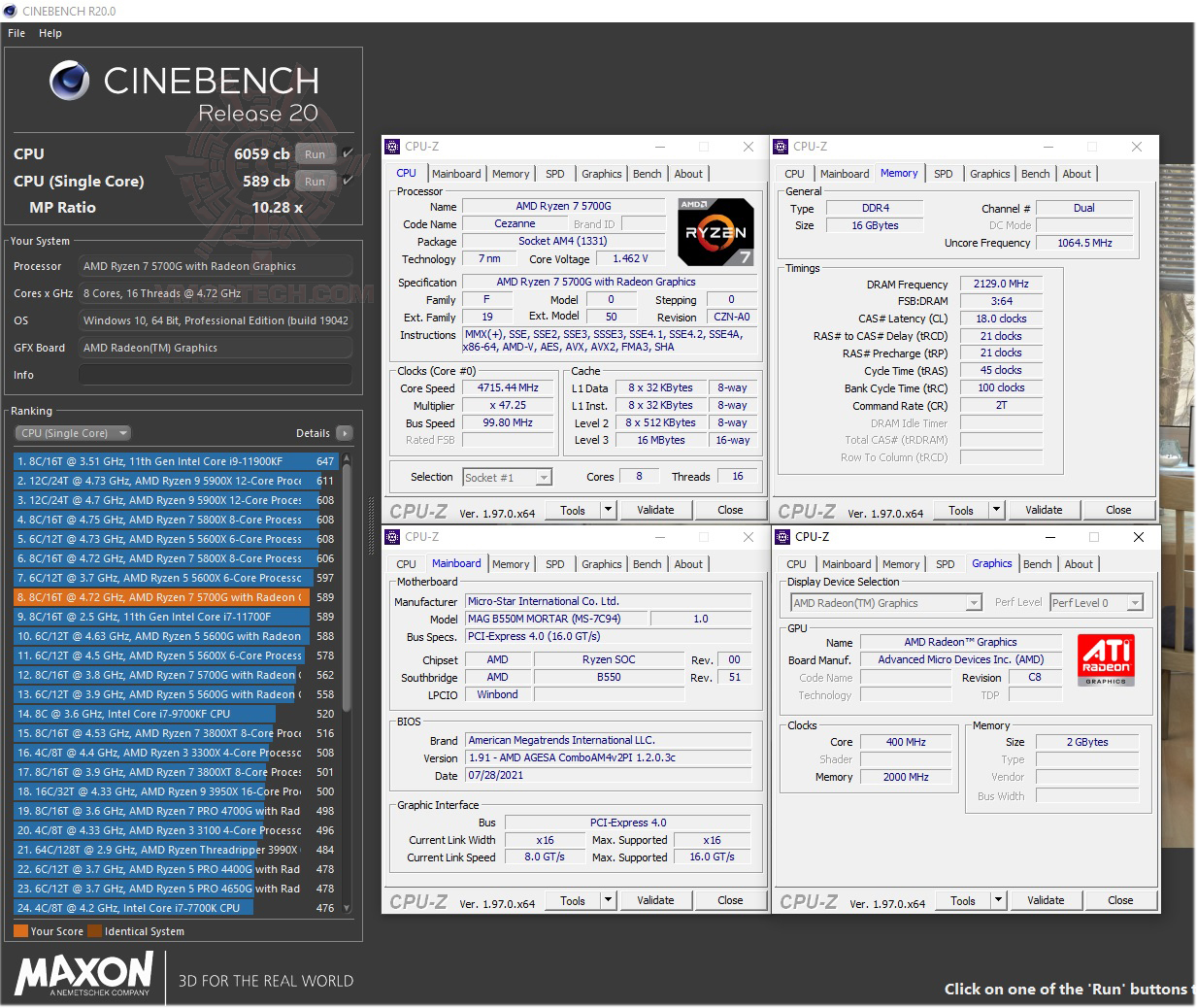Open the Help menu
The height and width of the screenshot is (1008, 1197).
coord(50,33)
